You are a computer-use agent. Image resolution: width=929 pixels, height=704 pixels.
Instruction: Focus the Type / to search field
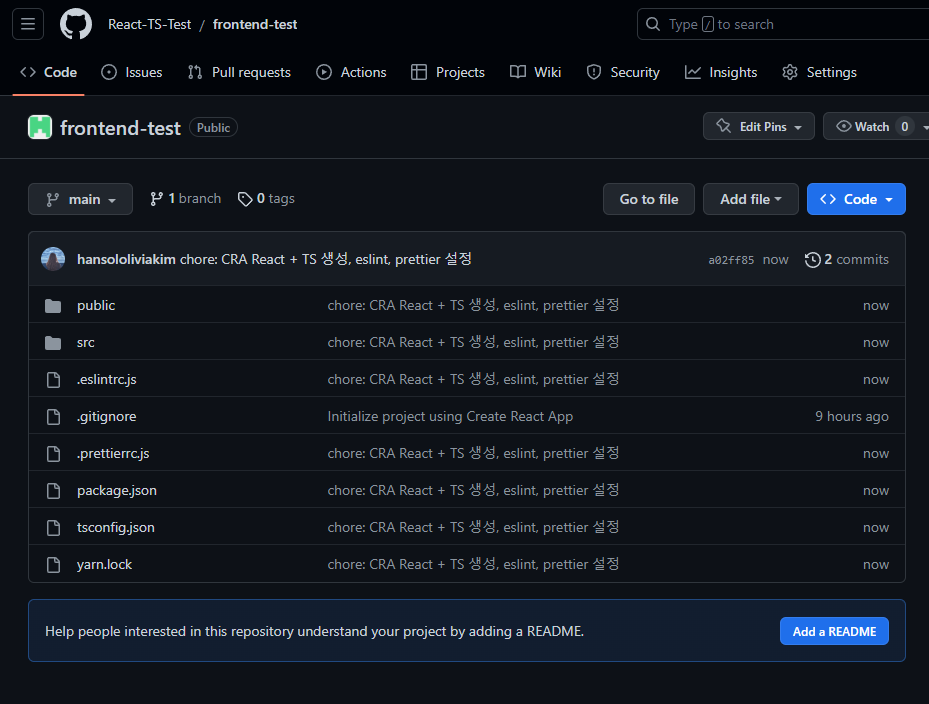(783, 24)
